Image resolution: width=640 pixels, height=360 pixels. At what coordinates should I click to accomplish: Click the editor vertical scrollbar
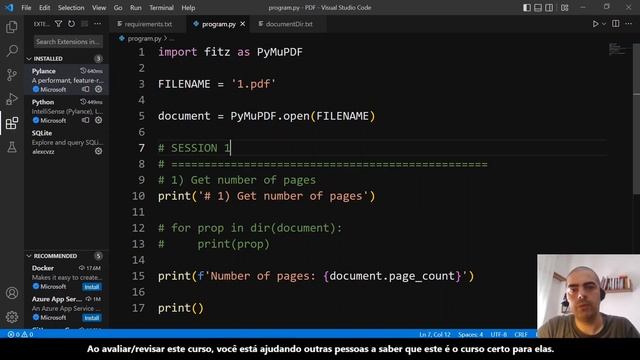coord(636,118)
